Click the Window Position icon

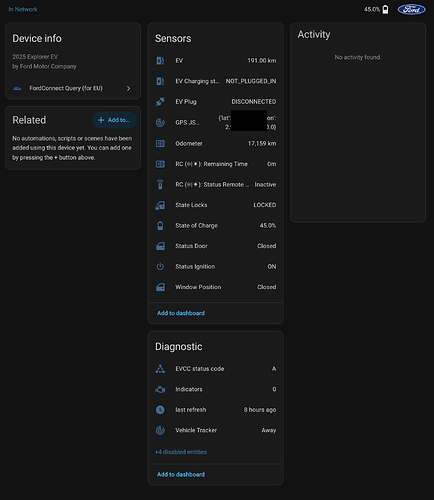click(x=160, y=287)
